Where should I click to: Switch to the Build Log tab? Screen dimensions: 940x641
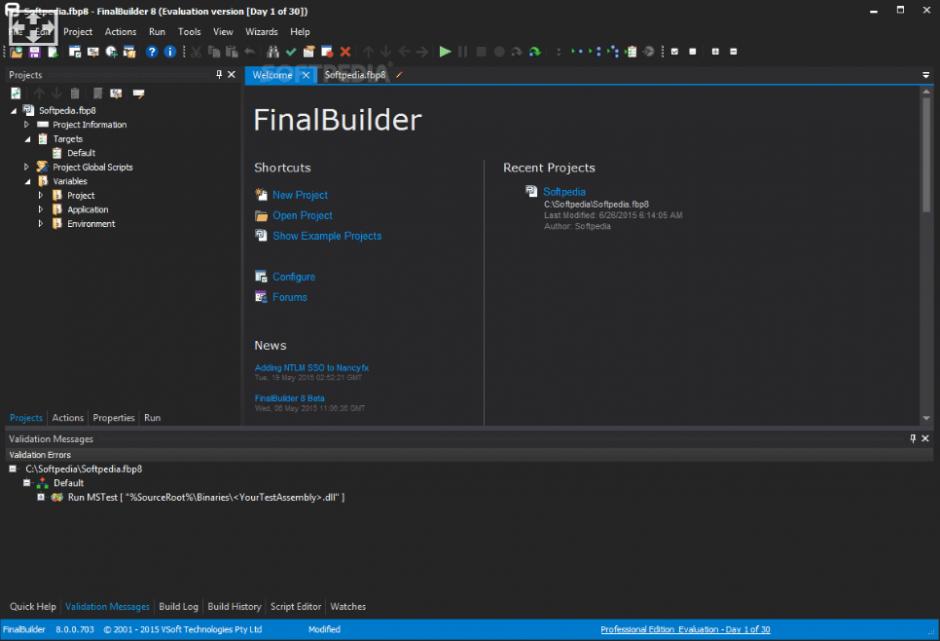click(x=178, y=606)
